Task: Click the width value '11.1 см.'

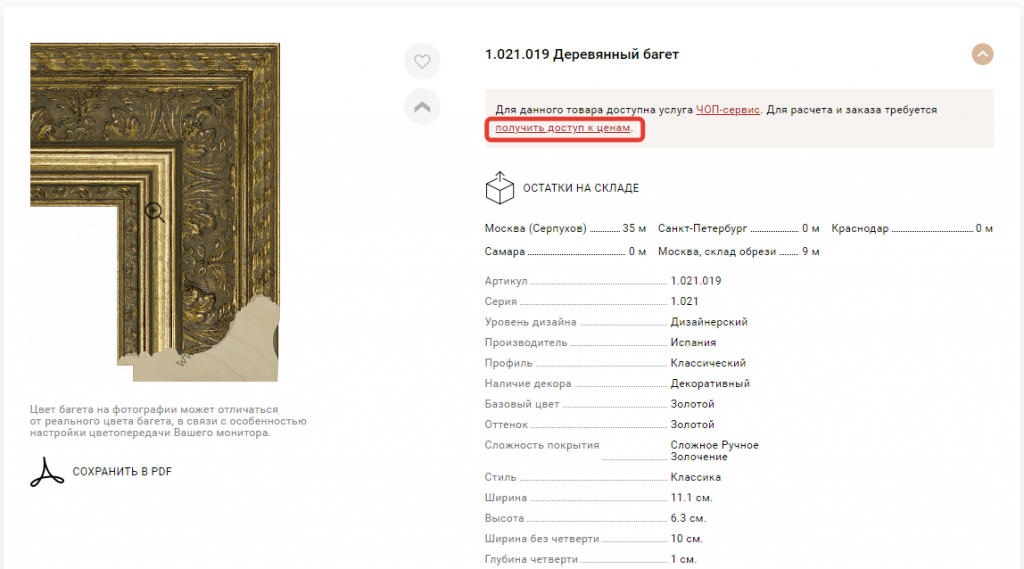Action: click(691, 498)
